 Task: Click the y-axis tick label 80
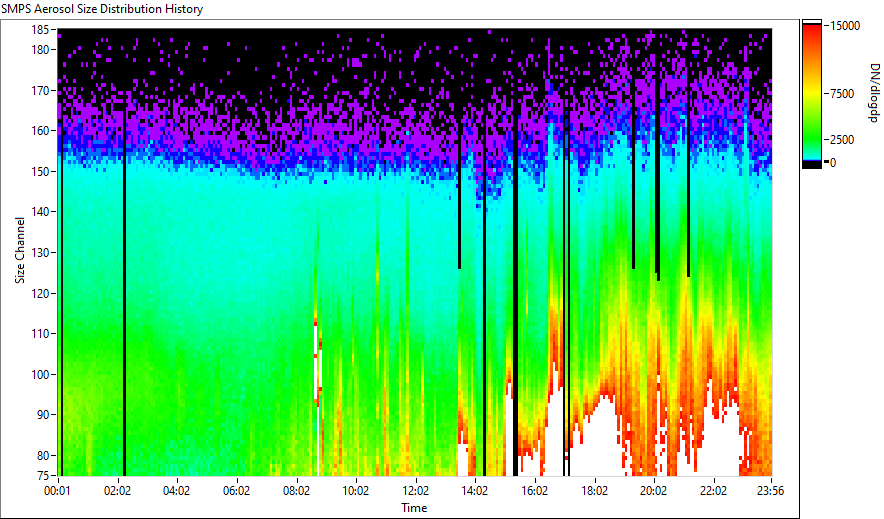(43, 455)
